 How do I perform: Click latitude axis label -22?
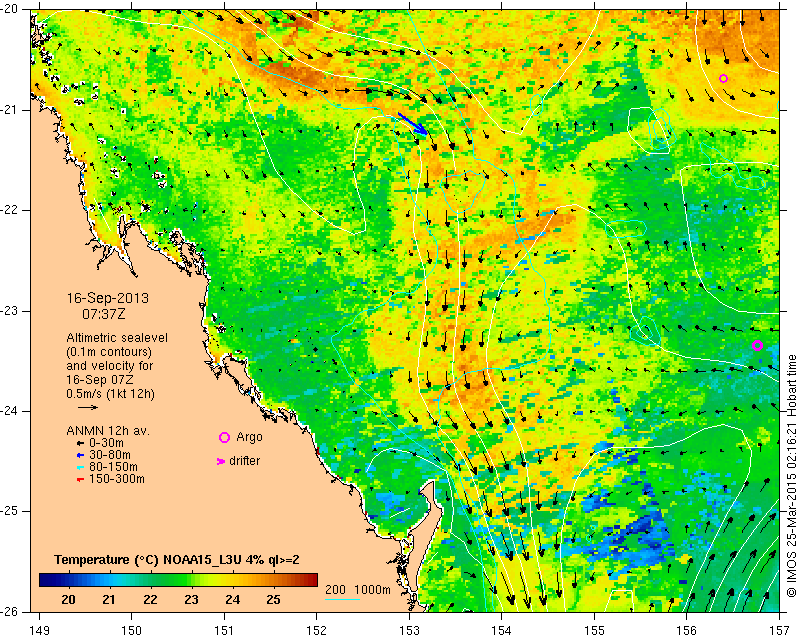10,210
